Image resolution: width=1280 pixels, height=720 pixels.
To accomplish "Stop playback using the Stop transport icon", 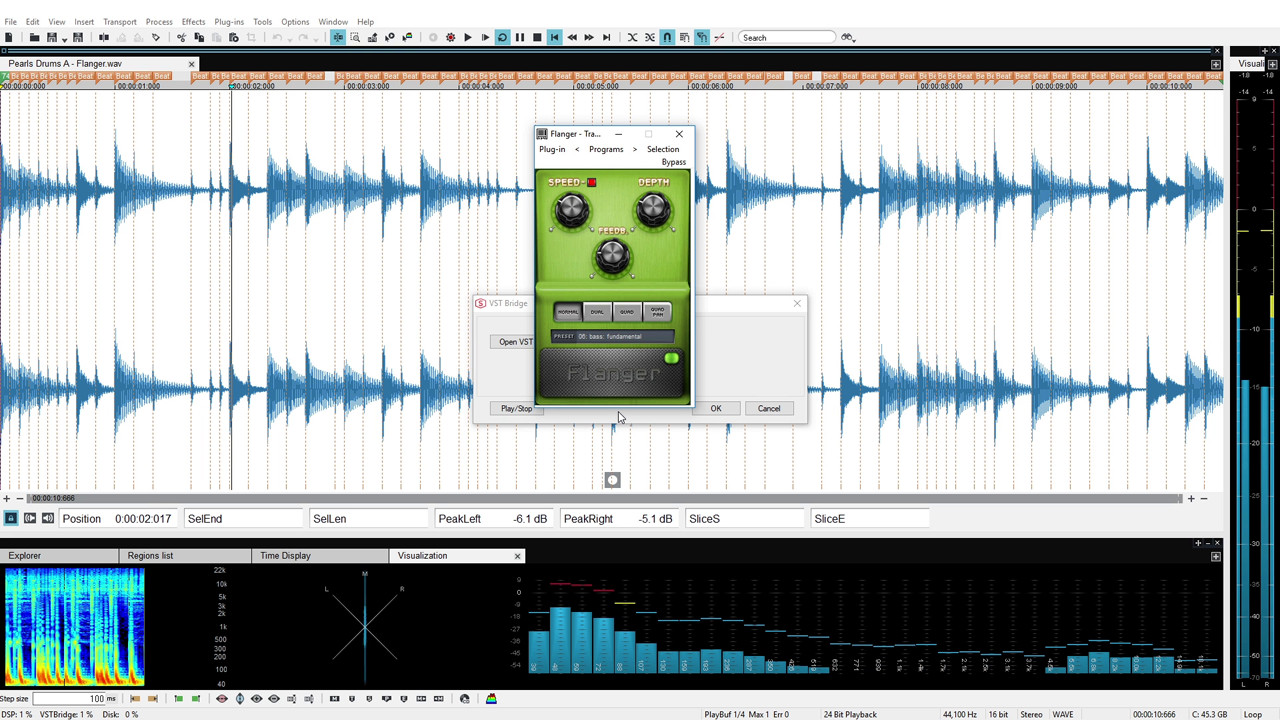I will point(537,37).
